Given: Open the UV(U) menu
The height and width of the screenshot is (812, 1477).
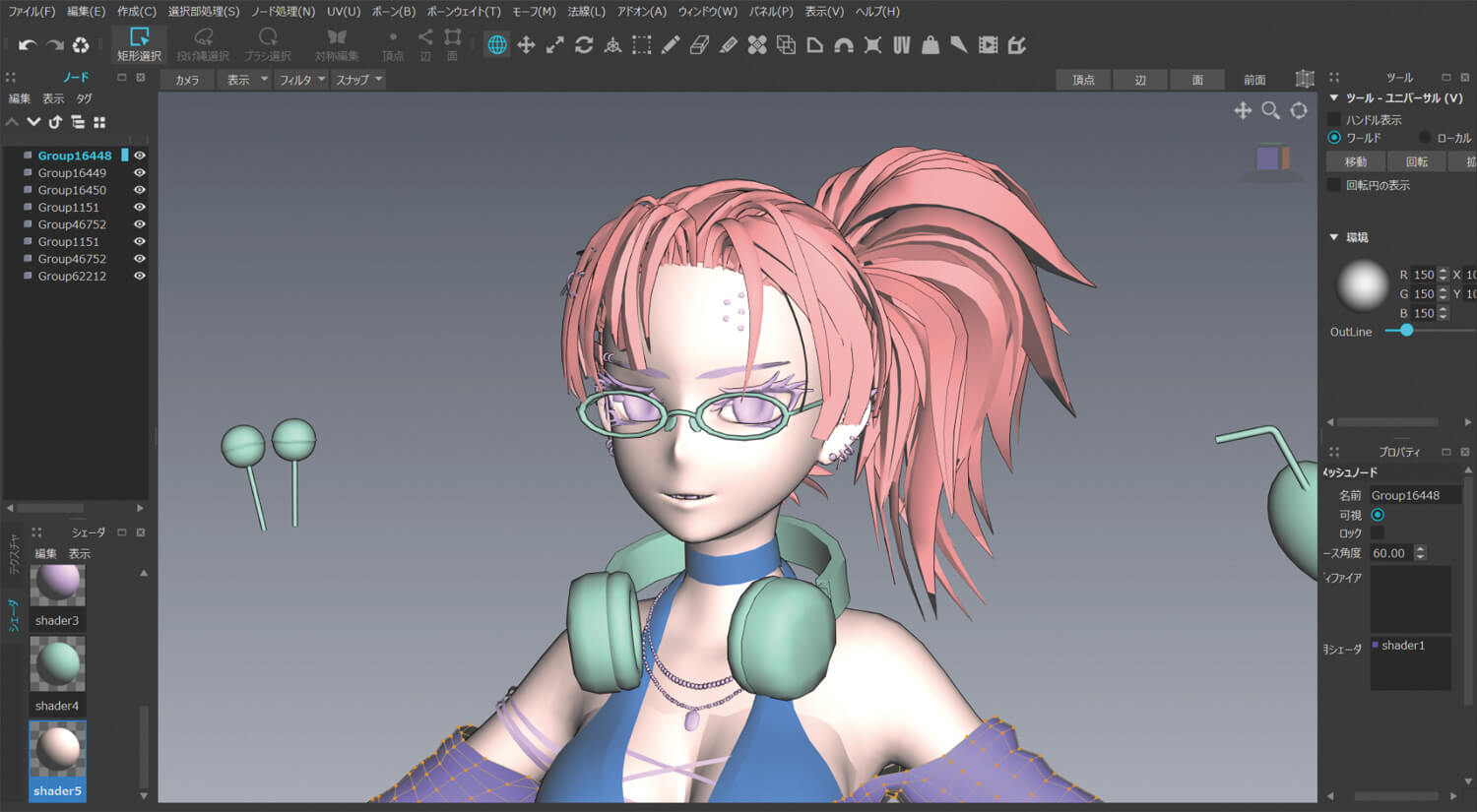Looking at the screenshot, I should (x=344, y=12).
